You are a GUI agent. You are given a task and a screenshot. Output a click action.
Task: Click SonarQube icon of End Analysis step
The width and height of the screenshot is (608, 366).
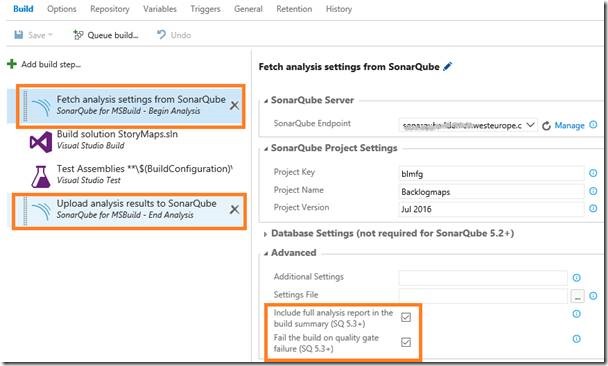click(x=41, y=212)
